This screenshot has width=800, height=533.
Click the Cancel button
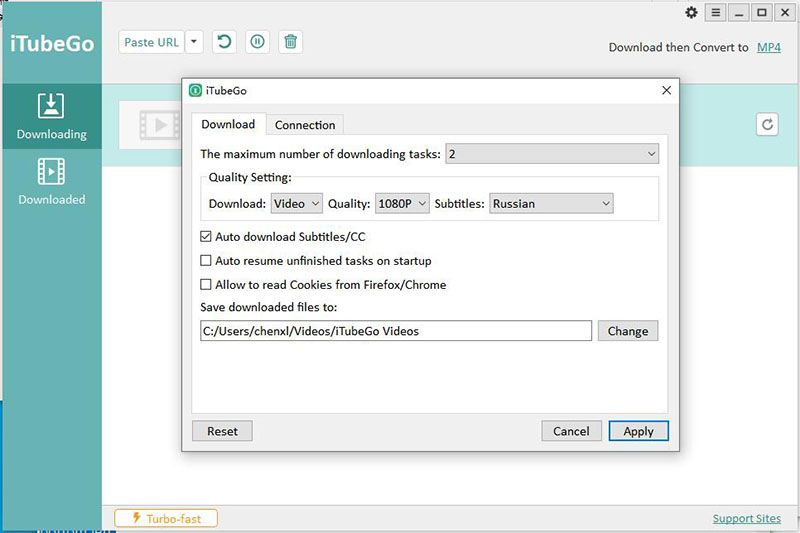pos(571,431)
